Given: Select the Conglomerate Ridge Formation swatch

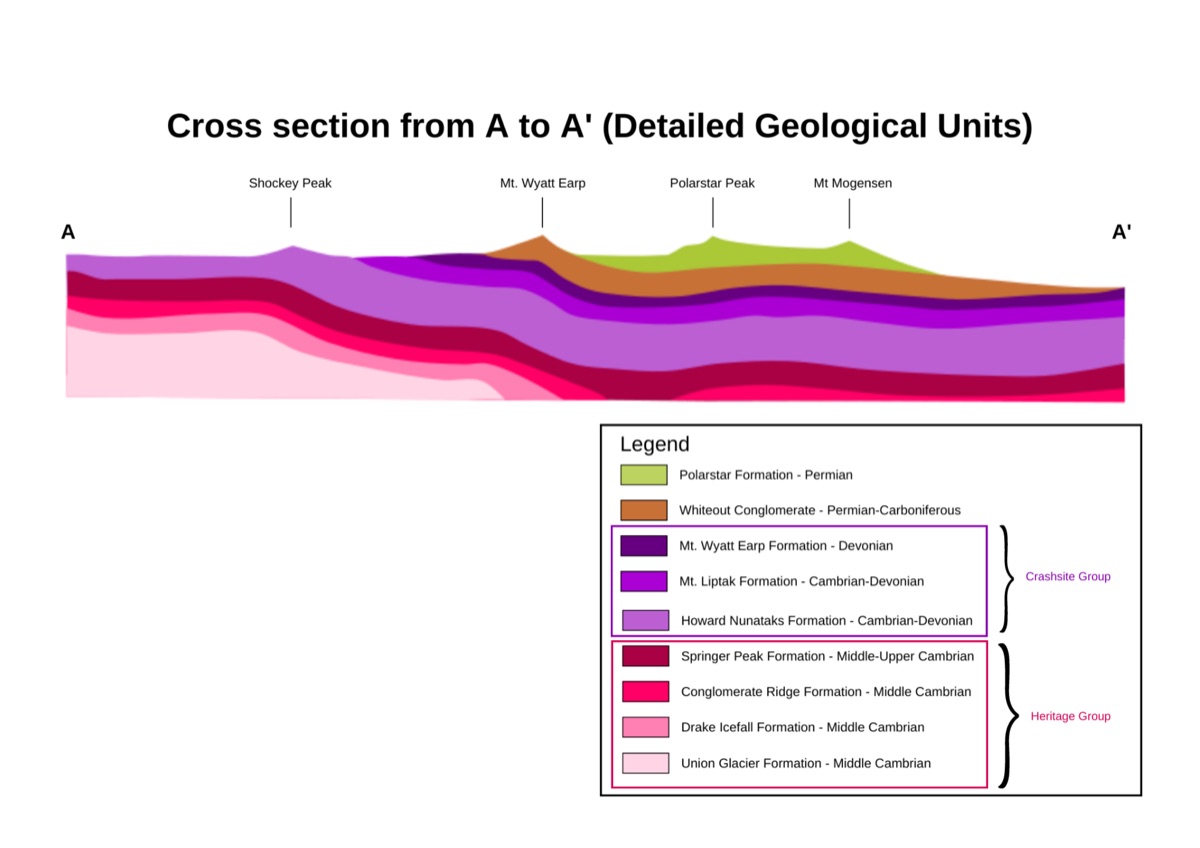Looking at the screenshot, I should (646, 691).
